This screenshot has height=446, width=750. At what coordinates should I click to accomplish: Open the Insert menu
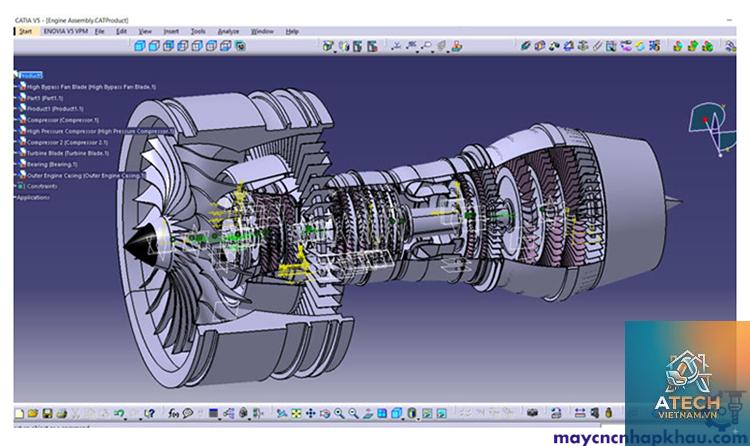click(171, 32)
